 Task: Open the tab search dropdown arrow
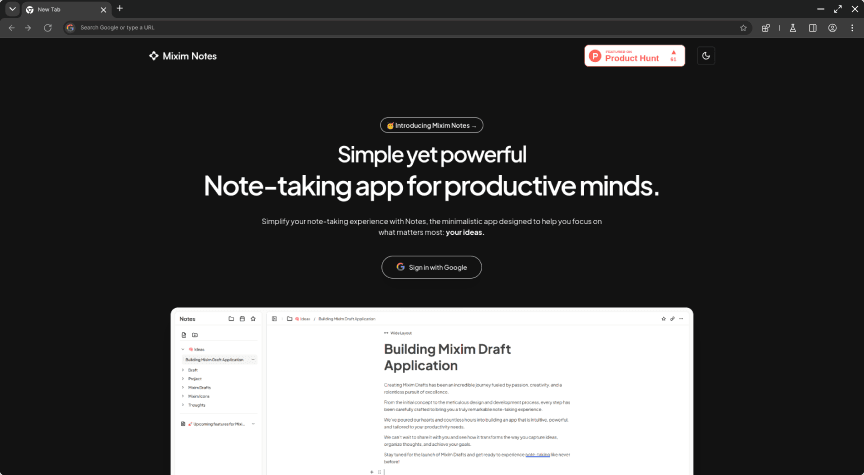(12, 9)
